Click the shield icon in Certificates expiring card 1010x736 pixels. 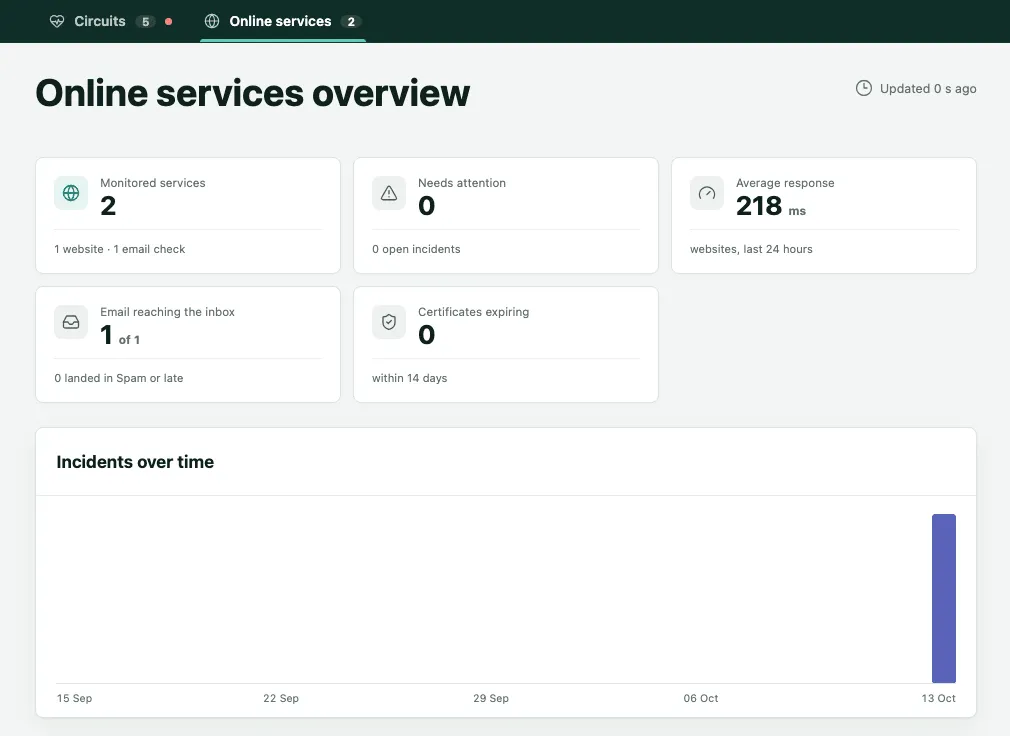pyautogui.click(x=389, y=322)
